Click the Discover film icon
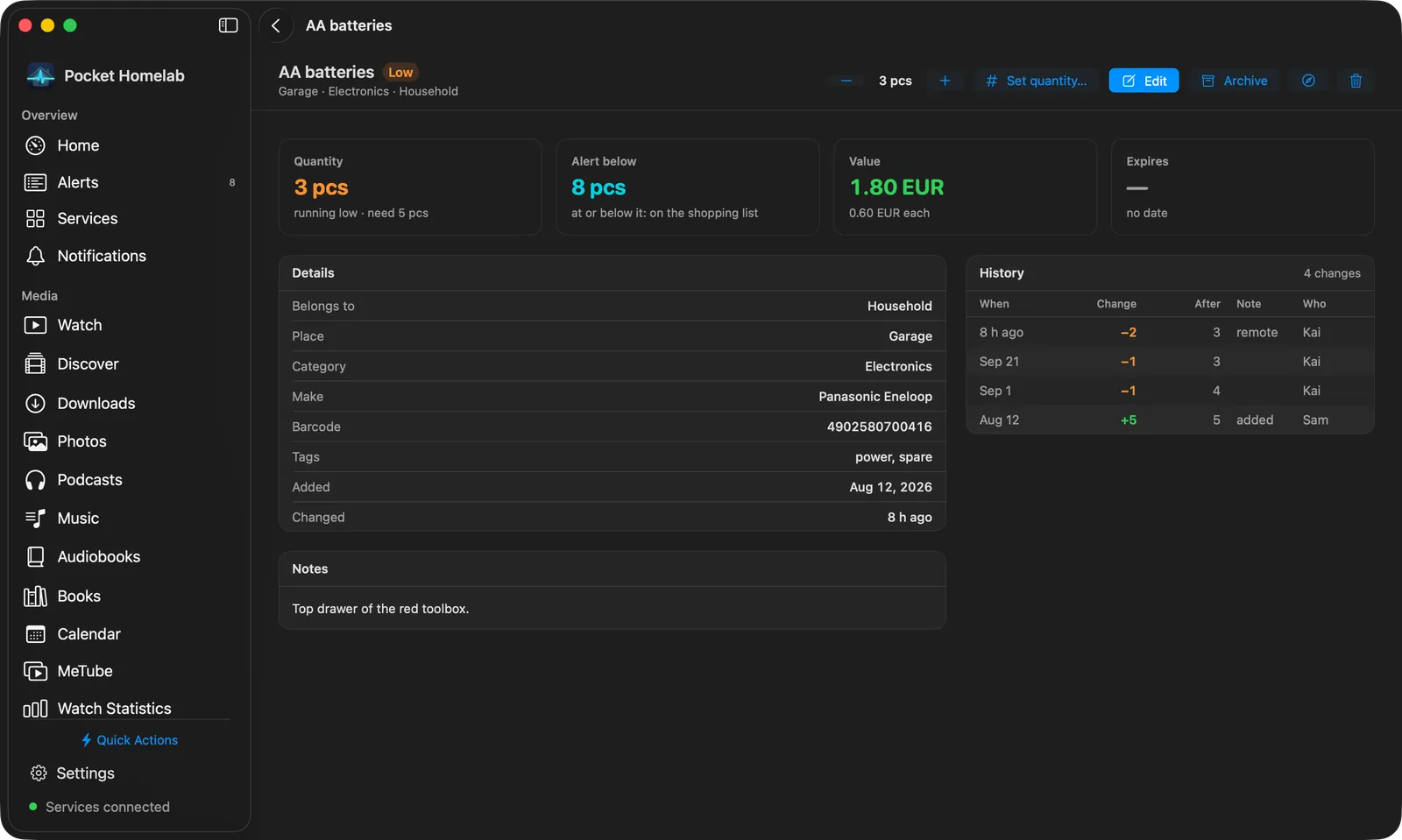 pyautogui.click(x=35, y=364)
